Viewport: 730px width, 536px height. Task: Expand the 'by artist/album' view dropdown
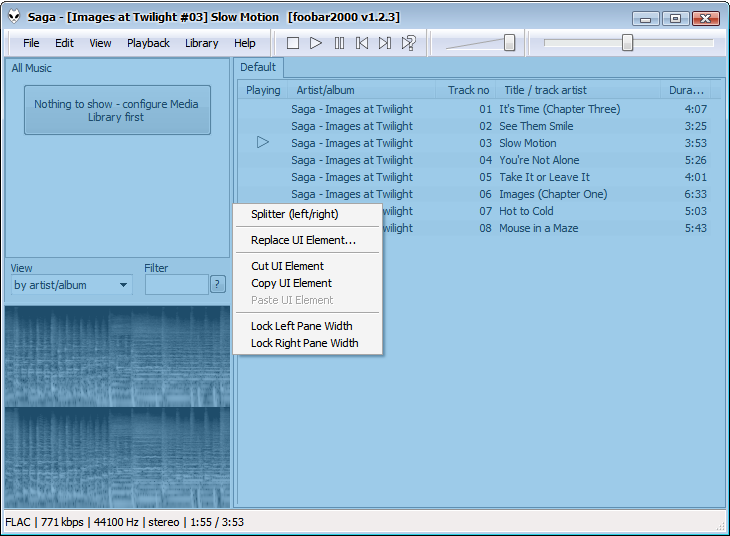point(72,285)
